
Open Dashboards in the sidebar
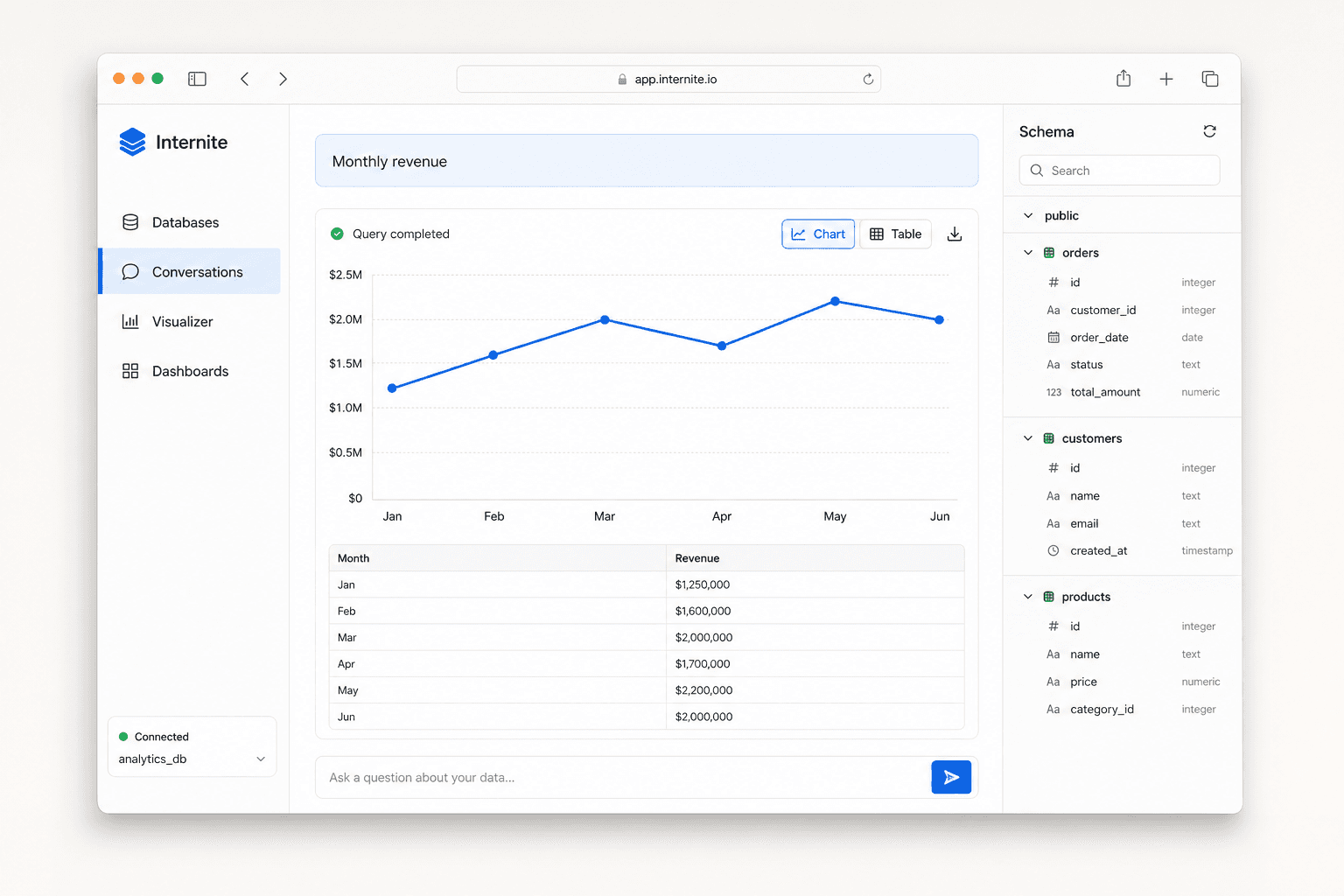189,371
